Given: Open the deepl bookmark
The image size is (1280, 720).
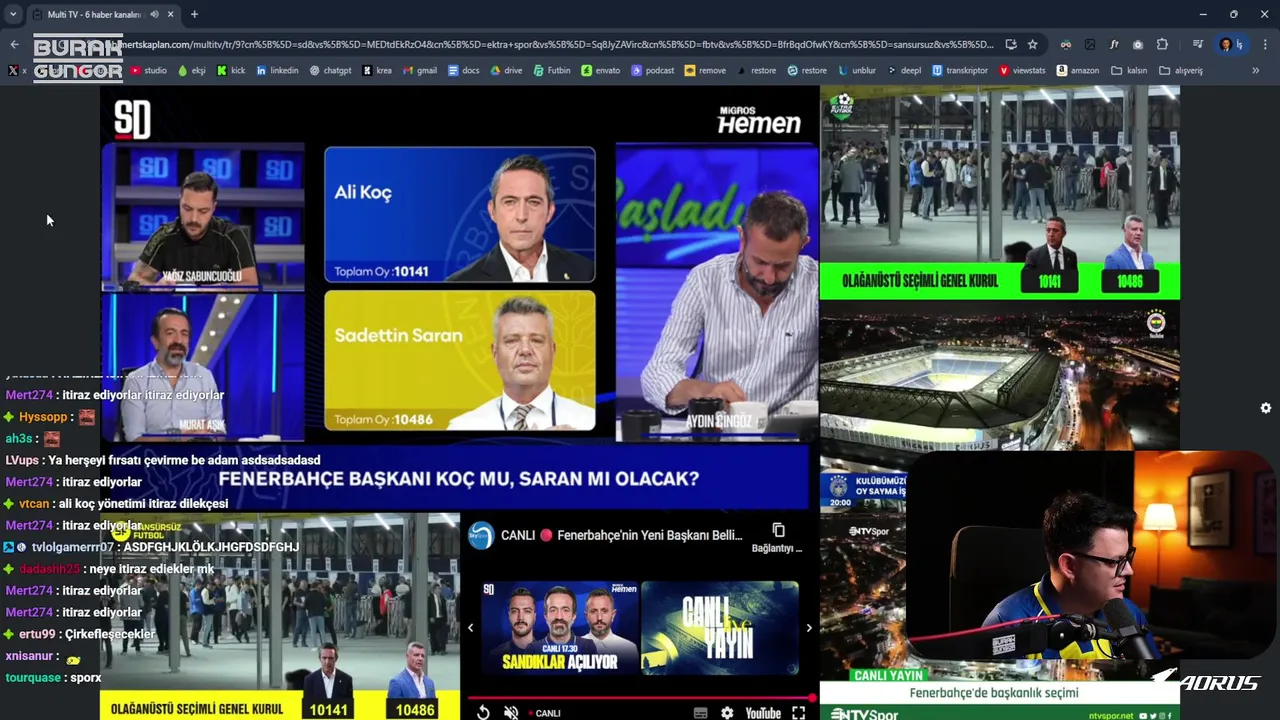Looking at the screenshot, I should 904,70.
